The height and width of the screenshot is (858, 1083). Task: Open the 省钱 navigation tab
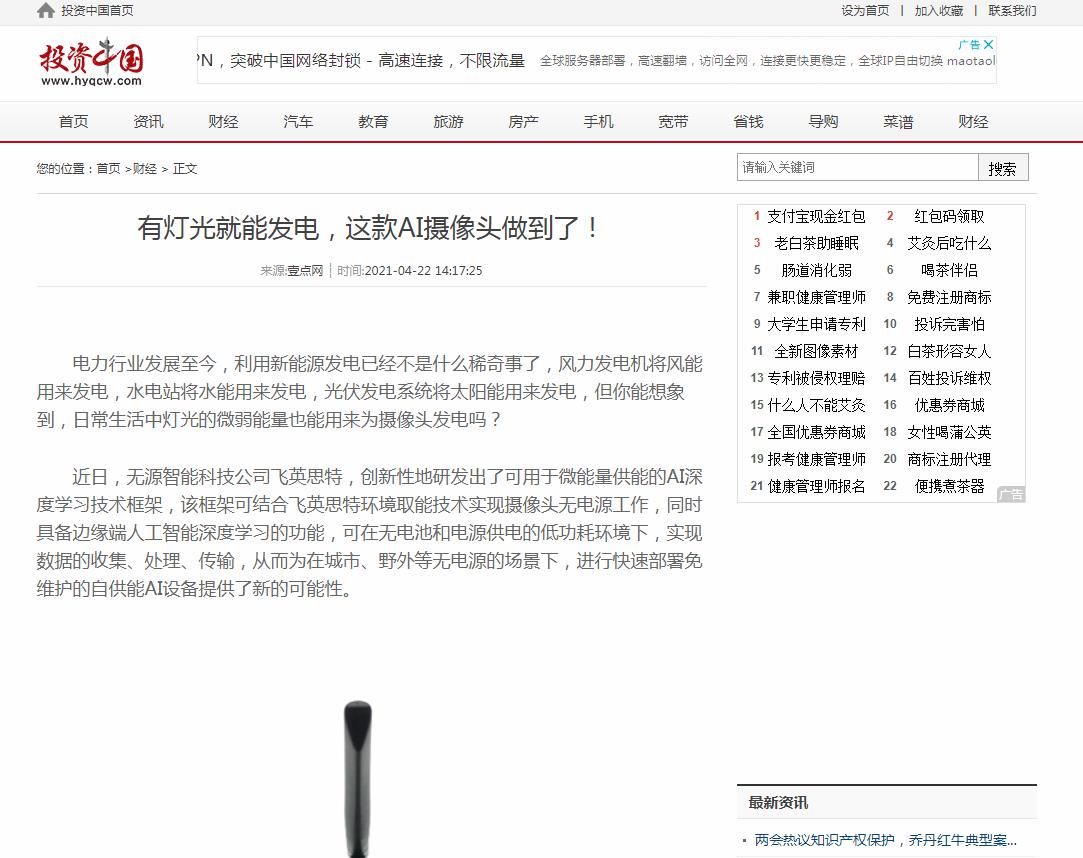pos(748,122)
